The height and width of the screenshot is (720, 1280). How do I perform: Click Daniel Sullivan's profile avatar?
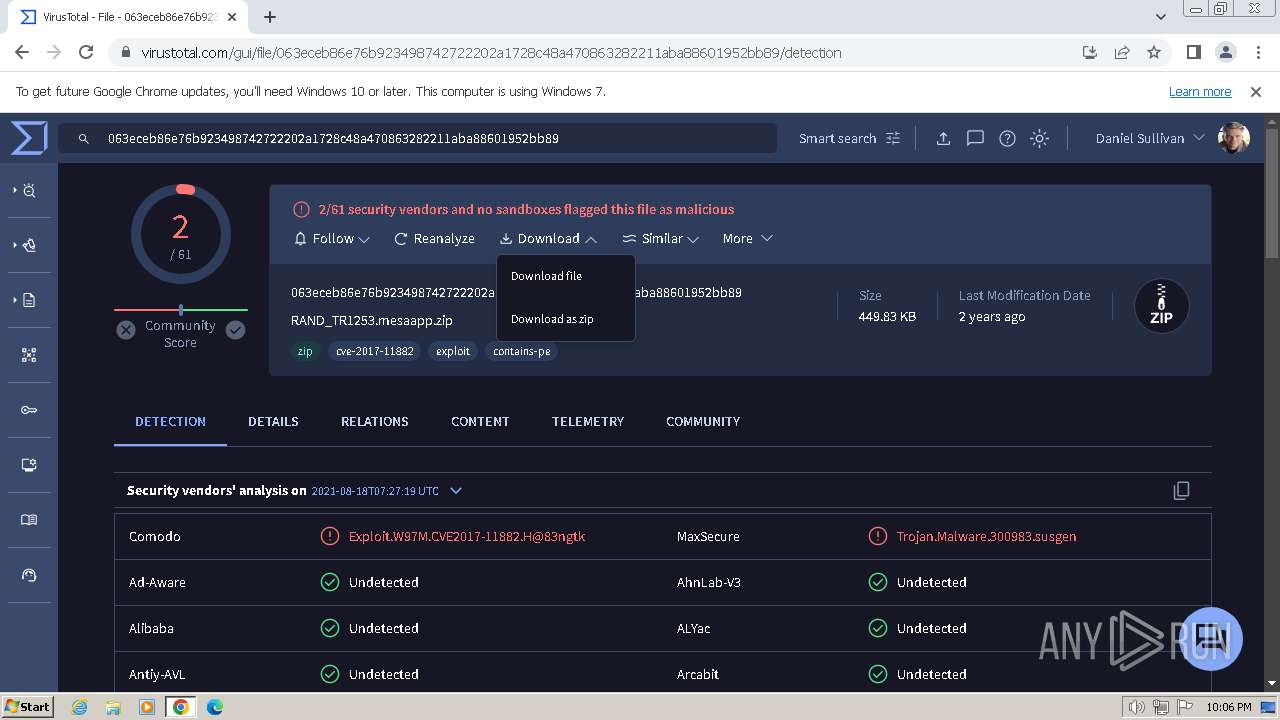[1233, 138]
